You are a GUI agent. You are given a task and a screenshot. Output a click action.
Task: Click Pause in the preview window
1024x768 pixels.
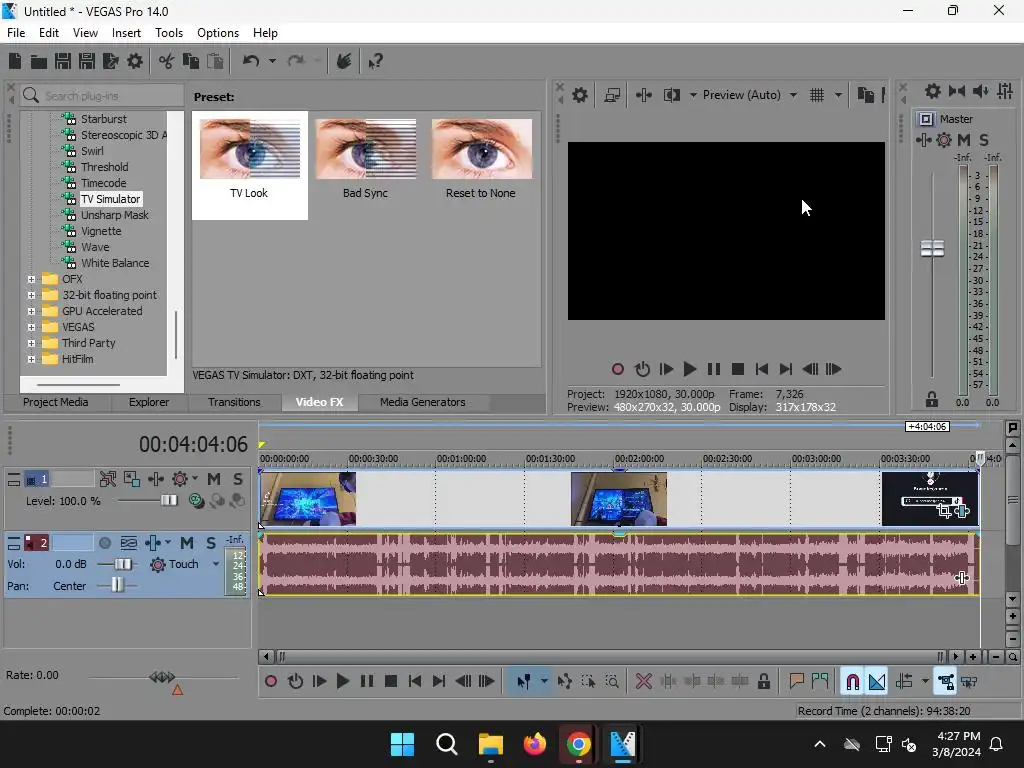[x=714, y=370]
